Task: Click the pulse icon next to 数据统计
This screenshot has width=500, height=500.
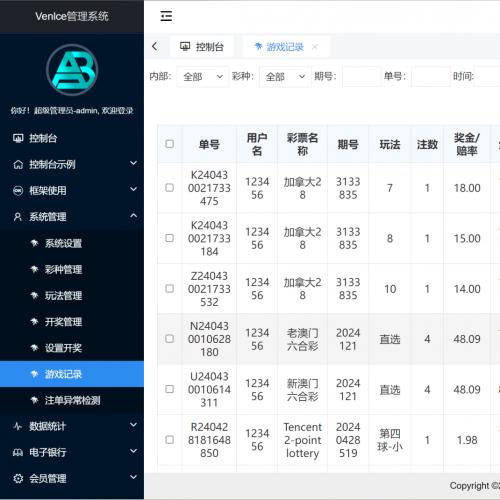Action: click(18, 426)
